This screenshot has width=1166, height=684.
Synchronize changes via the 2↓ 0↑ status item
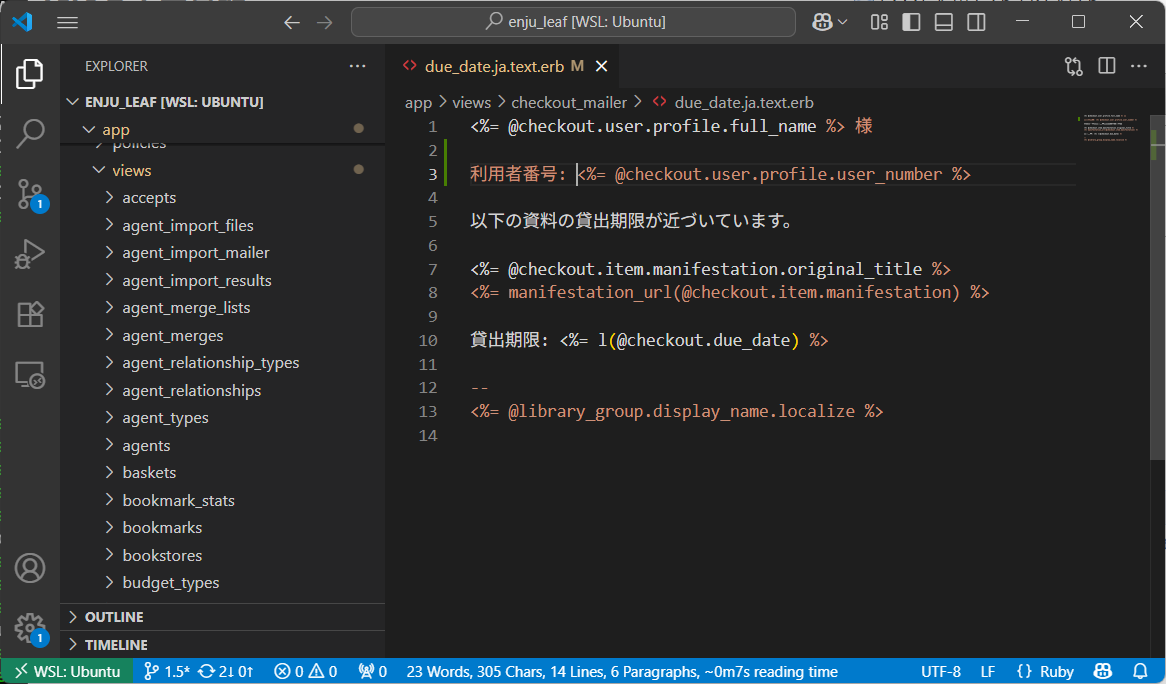pos(226,671)
